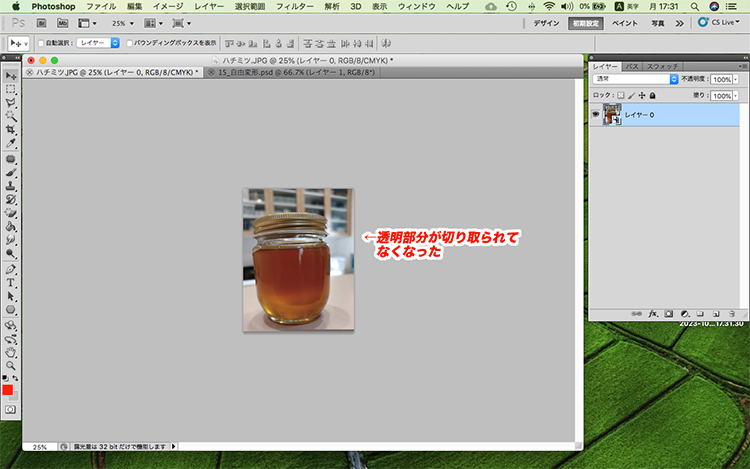Add a layer style with fx button
Image resolution: width=750 pixels, height=469 pixels.
pos(653,314)
